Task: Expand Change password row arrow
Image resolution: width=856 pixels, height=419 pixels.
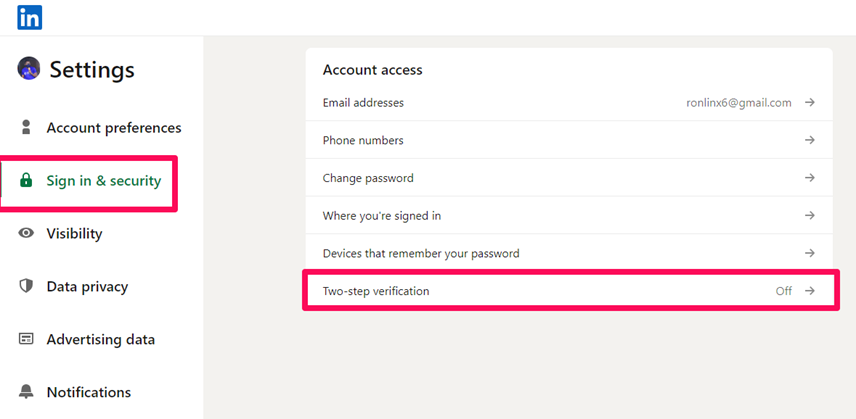Action: [810, 178]
